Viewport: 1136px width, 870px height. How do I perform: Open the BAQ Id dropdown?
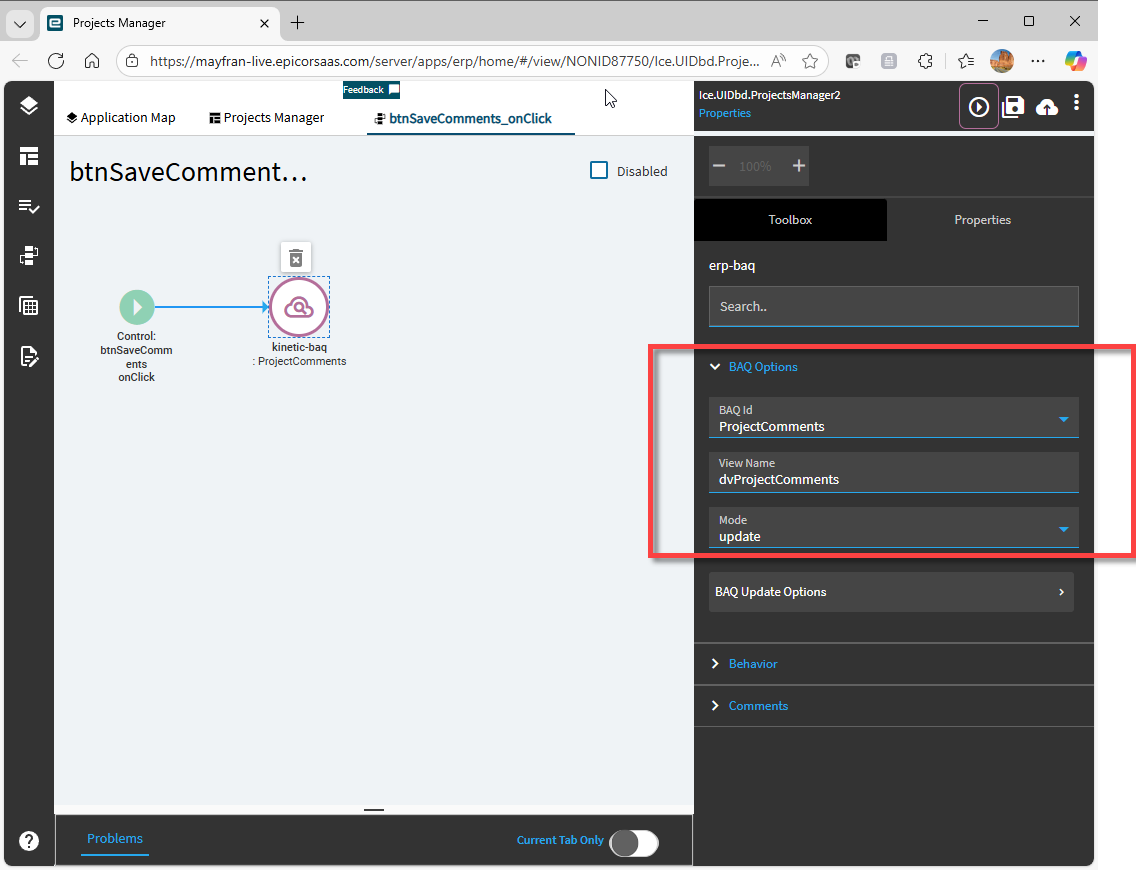click(1063, 419)
